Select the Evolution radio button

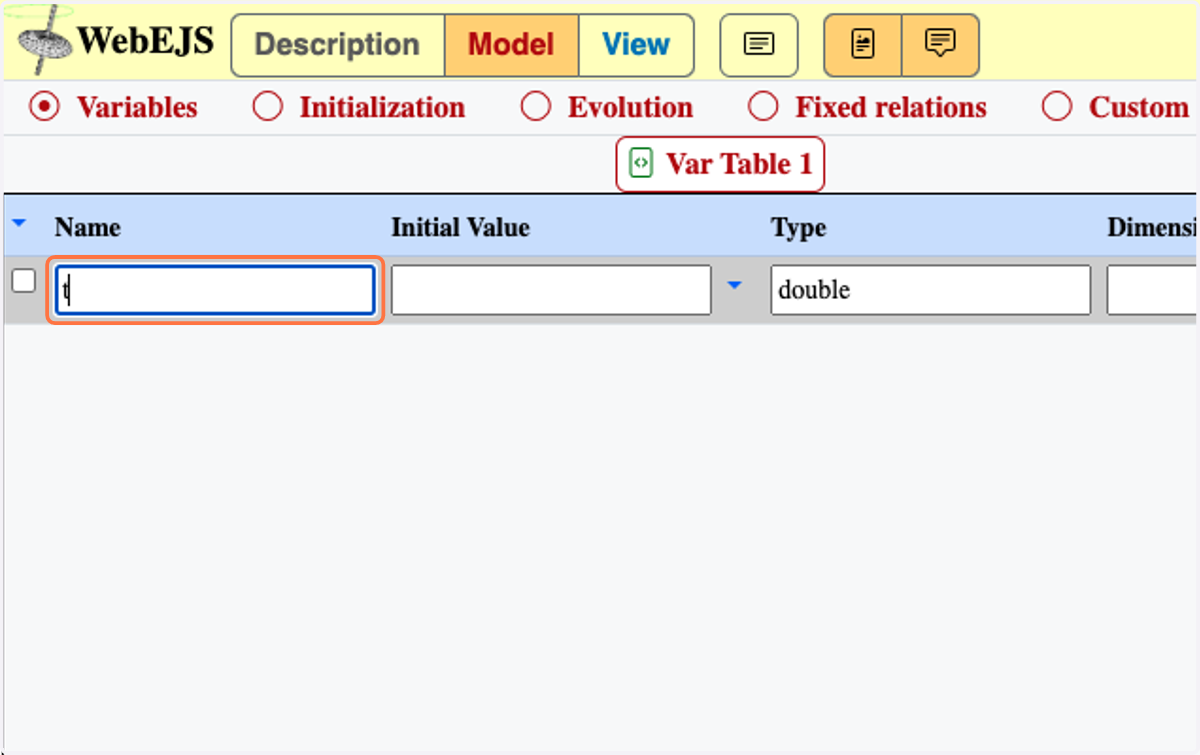pyautogui.click(x=536, y=107)
